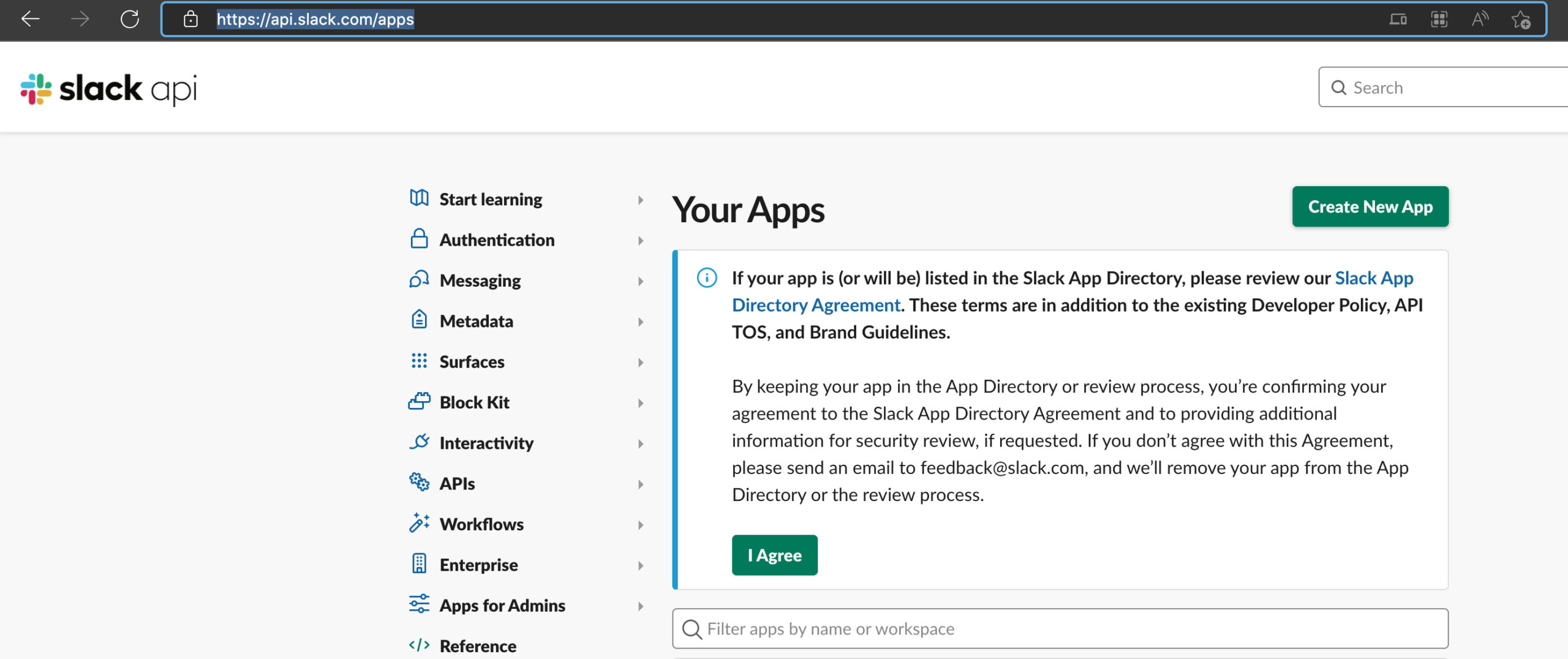Open the Apps for Admins menu item
The height and width of the screenshot is (659, 1568).
(x=502, y=605)
